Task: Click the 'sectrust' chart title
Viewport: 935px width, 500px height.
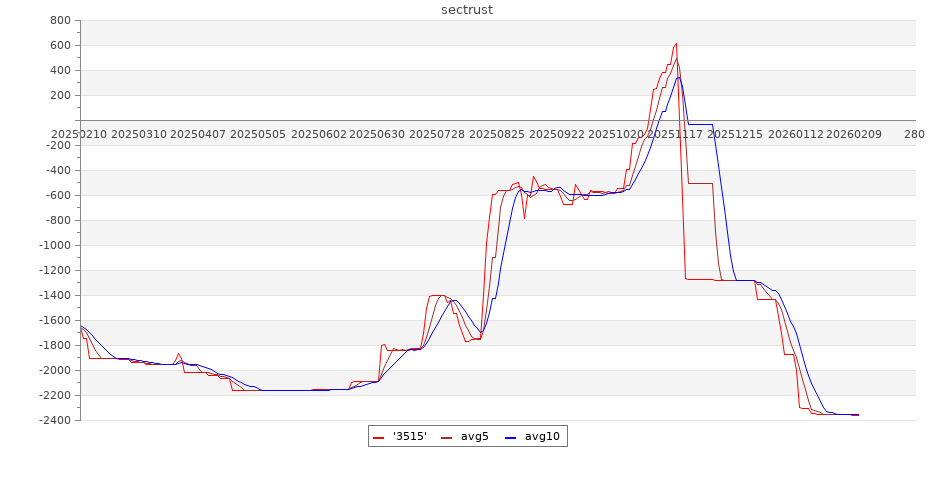Action: tap(467, 10)
